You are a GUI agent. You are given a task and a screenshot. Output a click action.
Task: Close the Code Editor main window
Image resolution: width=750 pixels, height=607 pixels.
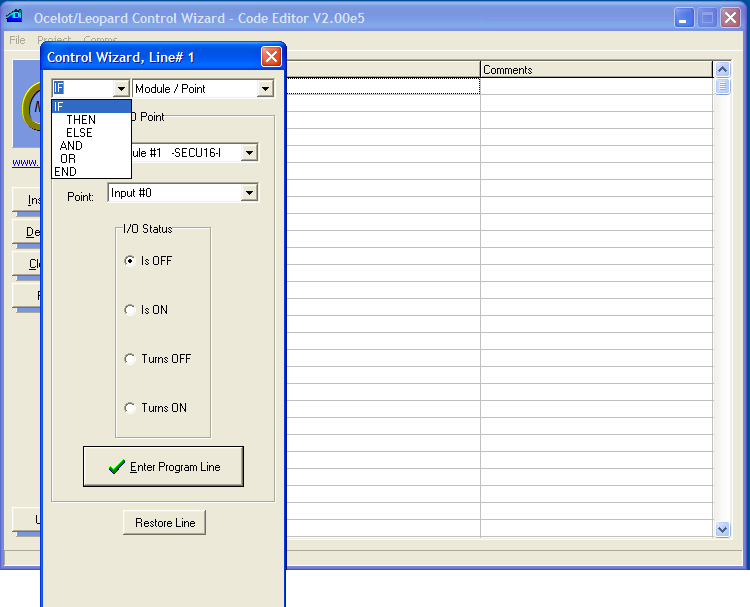click(730, 18)
